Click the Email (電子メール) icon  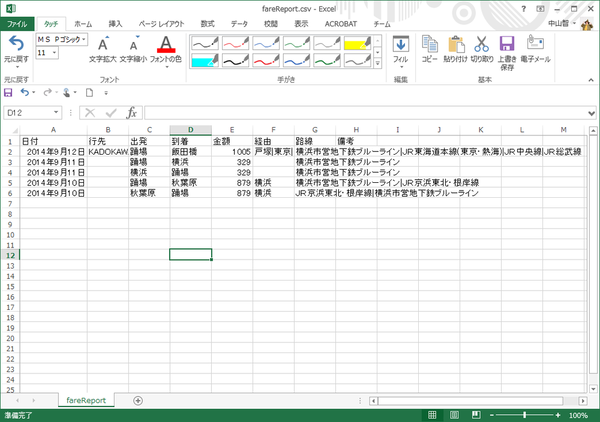click(x=535, y=43)
